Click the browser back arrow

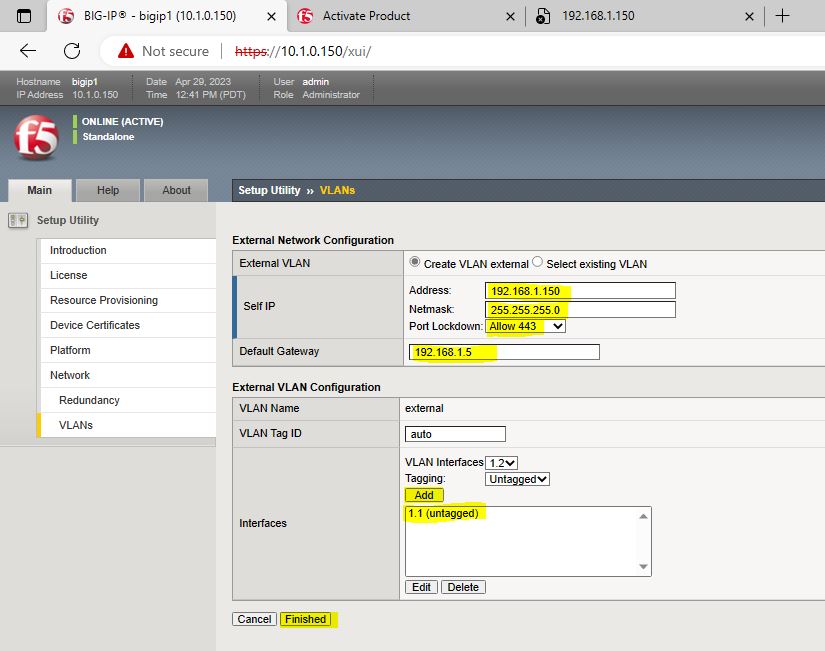click(28, 51)
